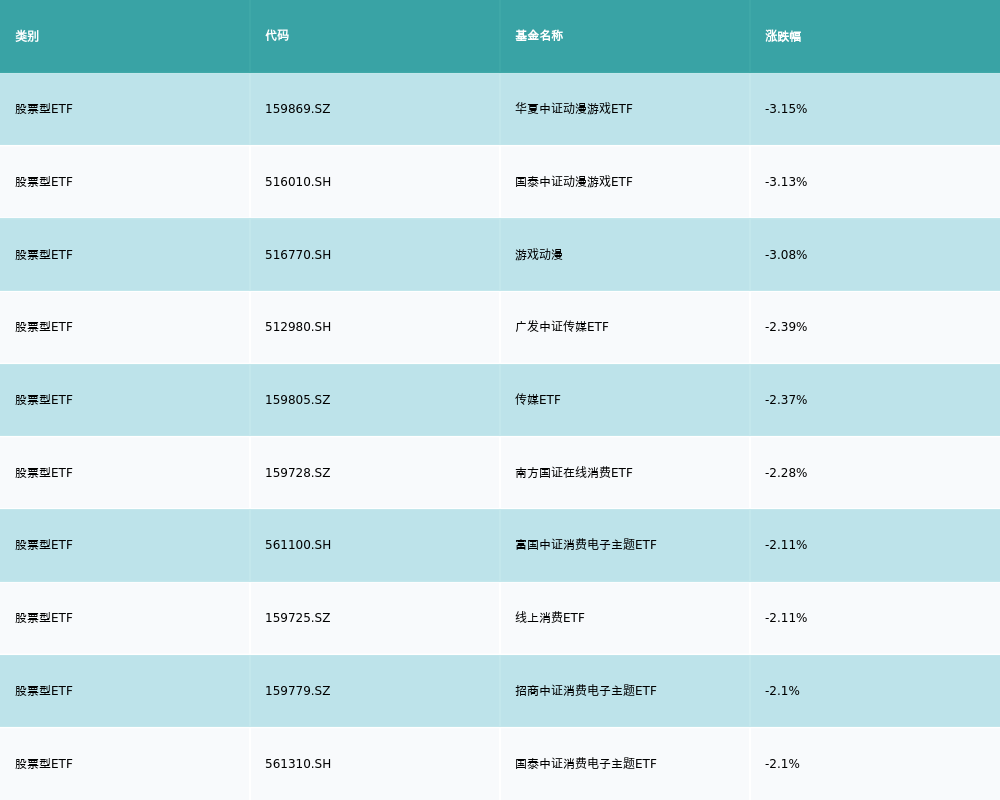Open 广发中证传媒ETF fund name
The width and height of the screenshot is (1000, 800).
561,327
